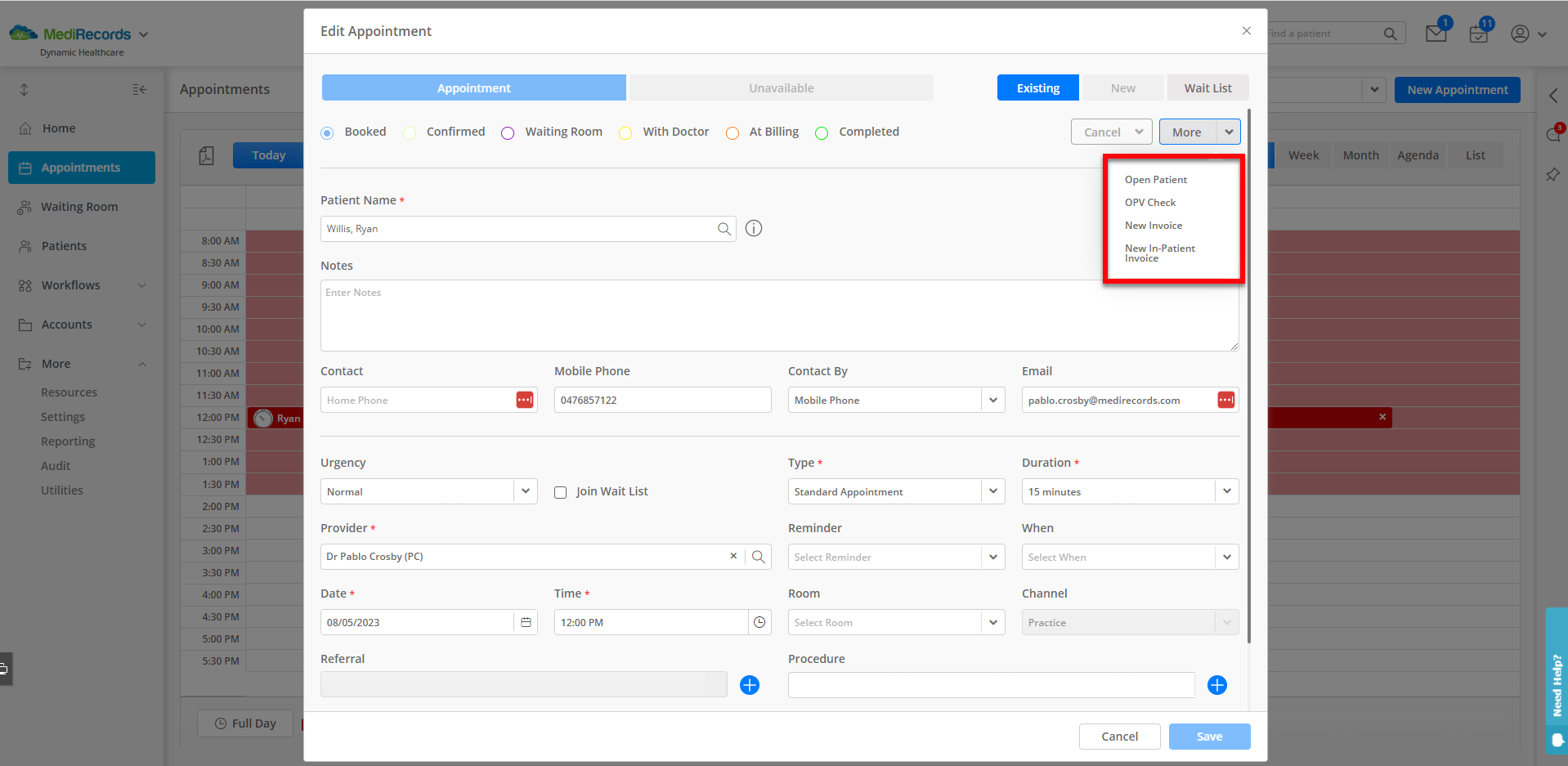
Task: Click the document icon beside Today
Action: click(206, 155)
